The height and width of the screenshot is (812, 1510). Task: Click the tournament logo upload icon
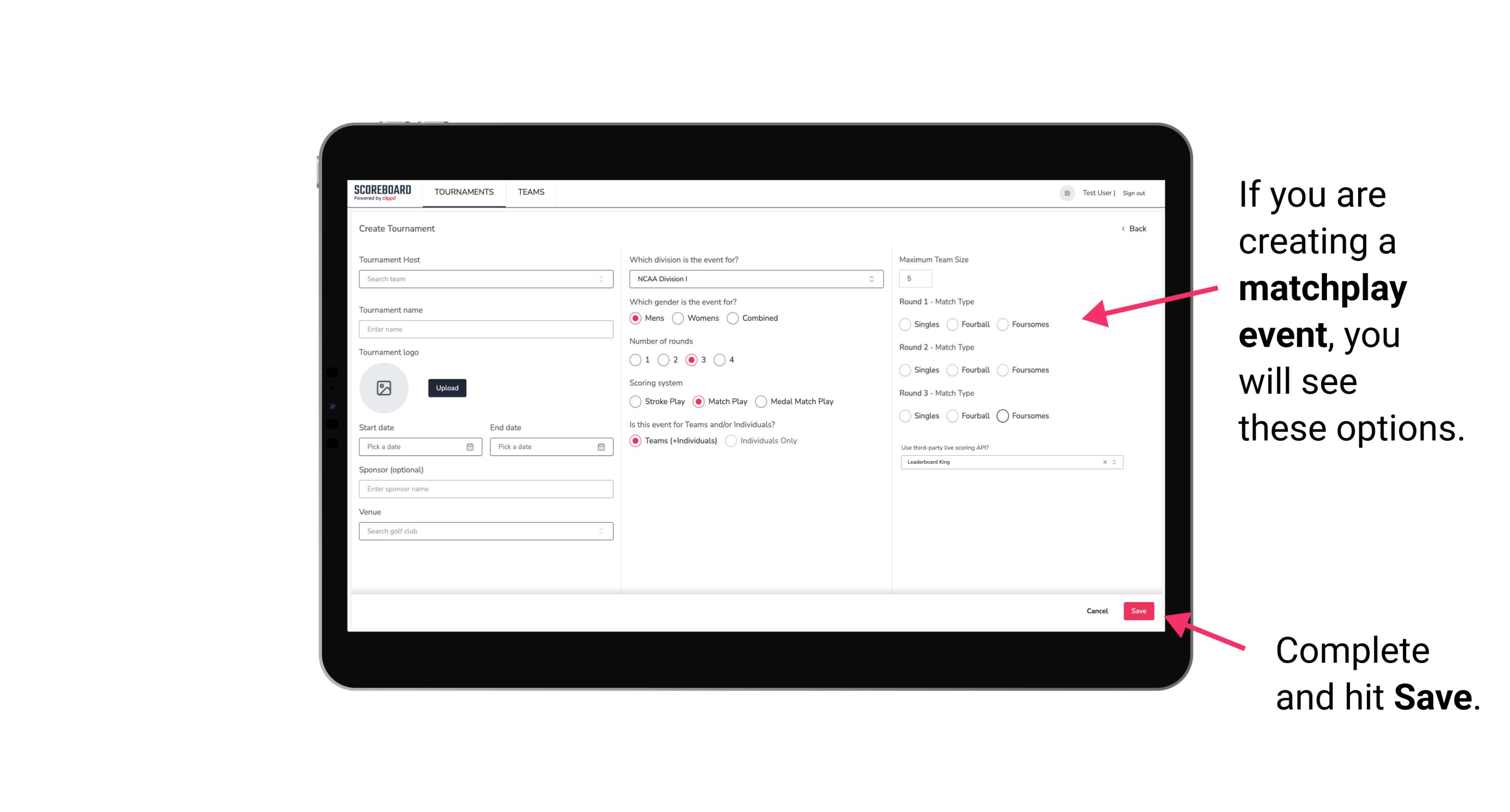(x=385, y=388)
